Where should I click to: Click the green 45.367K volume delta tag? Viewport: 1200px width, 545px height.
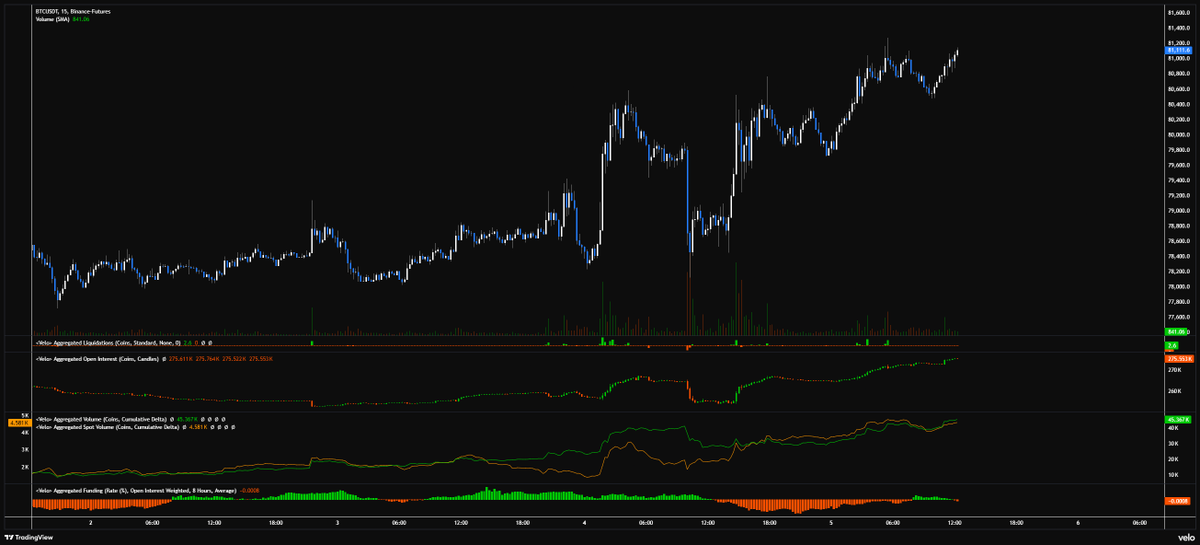pyautogui.click(x=1176, y=419)
